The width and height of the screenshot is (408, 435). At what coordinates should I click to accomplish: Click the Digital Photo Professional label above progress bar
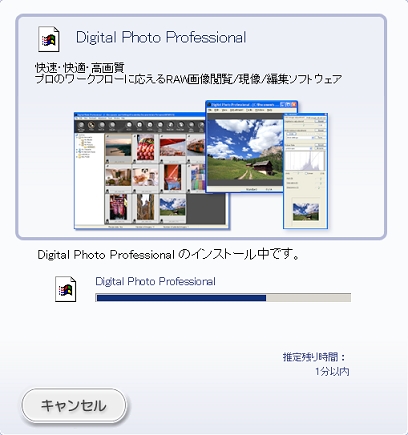point(155,281)
